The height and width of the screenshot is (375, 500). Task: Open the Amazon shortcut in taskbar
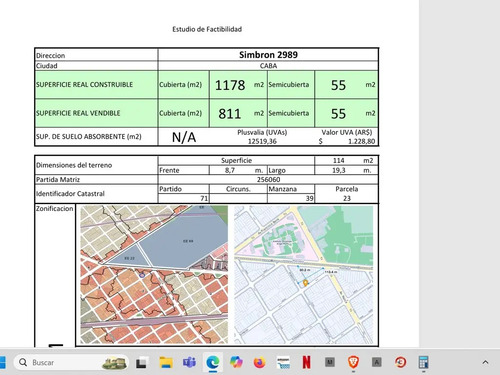(283, 362)
